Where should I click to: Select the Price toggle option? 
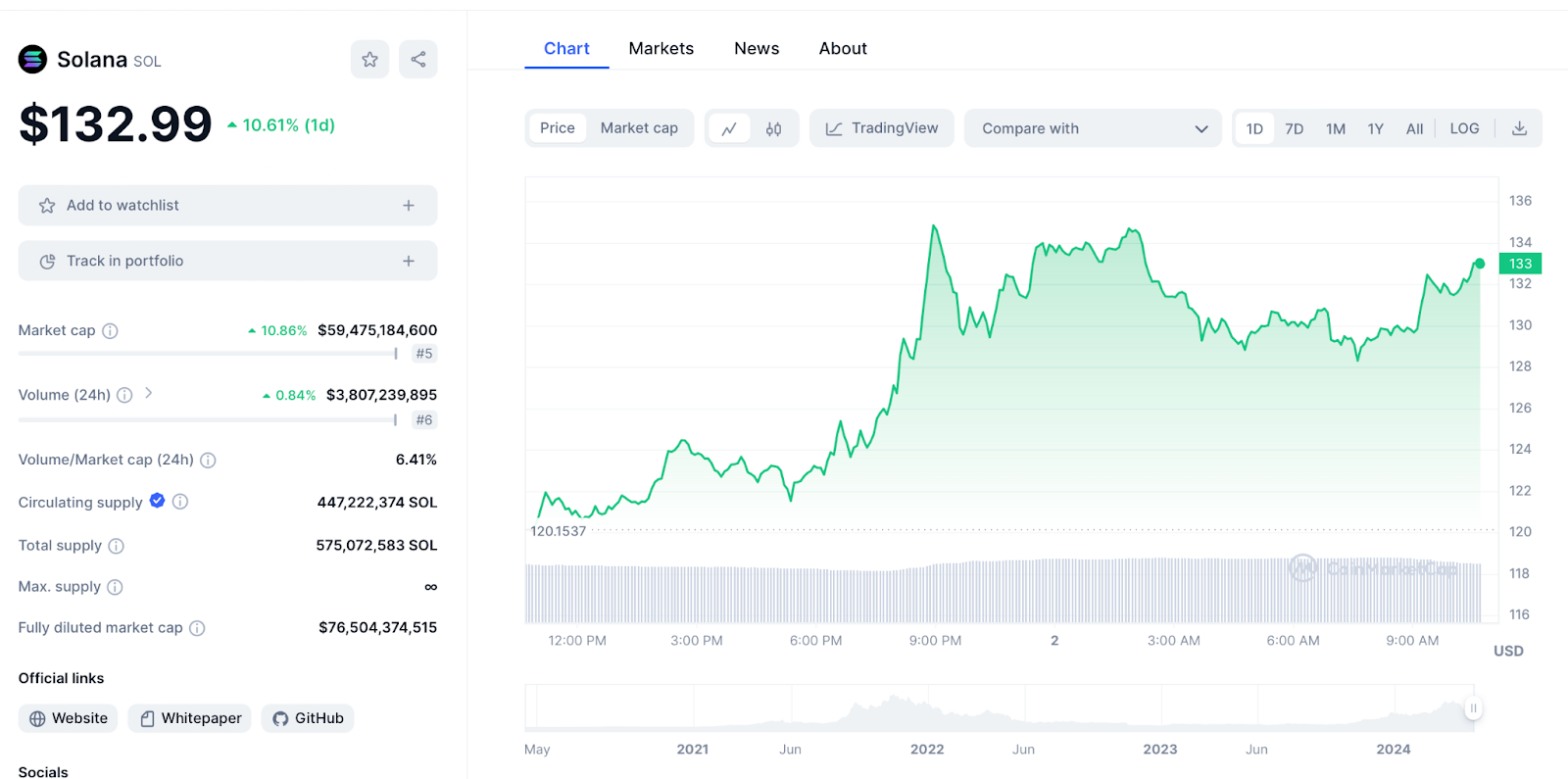pos(558,128)
